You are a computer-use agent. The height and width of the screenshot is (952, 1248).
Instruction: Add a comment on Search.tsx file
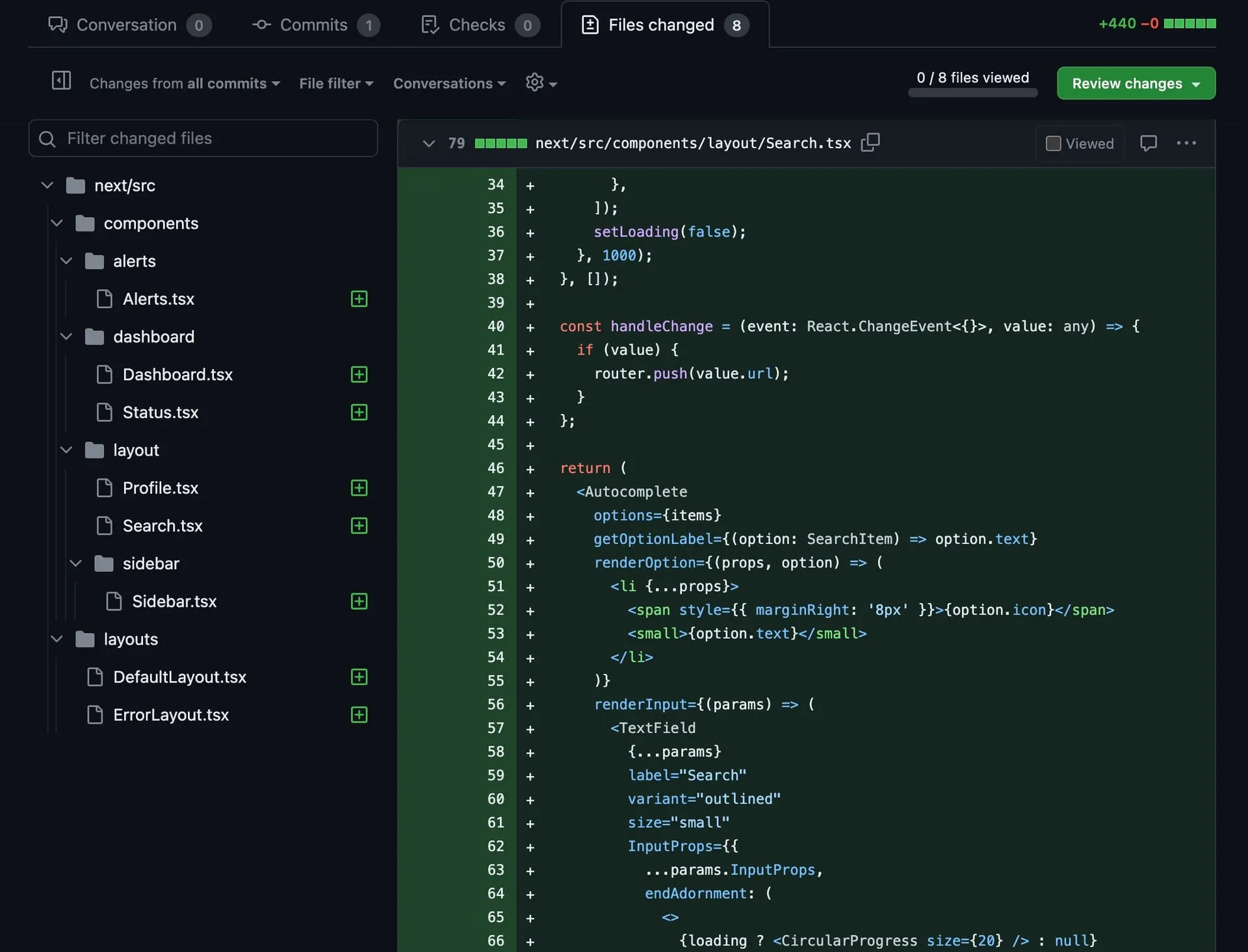point(1149,143)
